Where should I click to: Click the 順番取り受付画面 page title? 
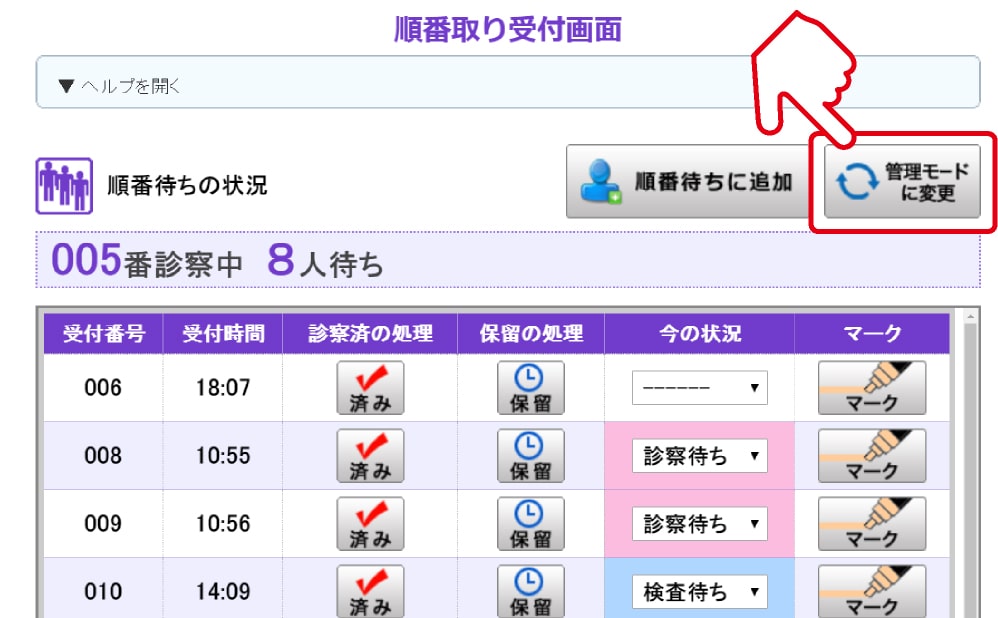point(508,30)
